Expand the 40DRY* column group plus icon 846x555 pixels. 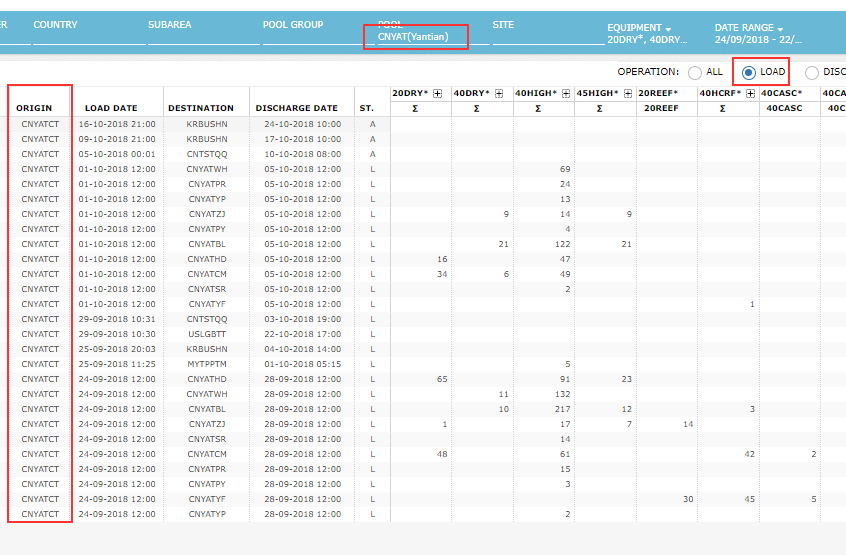tap(499, 93)
